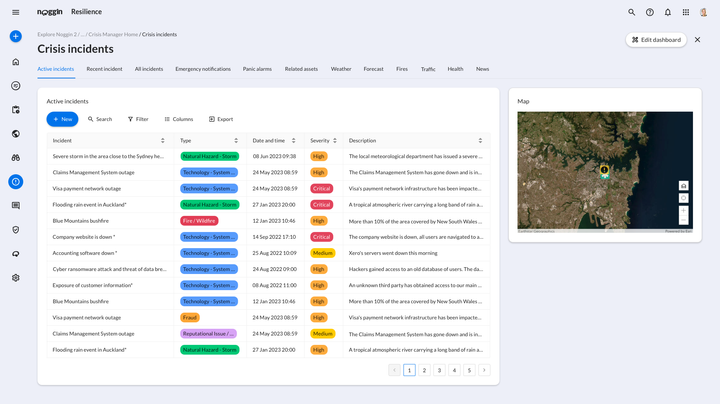This screenshot has width=720, height=404.
Task: Open the Panic alarms tab
Action: pos(257,69)
